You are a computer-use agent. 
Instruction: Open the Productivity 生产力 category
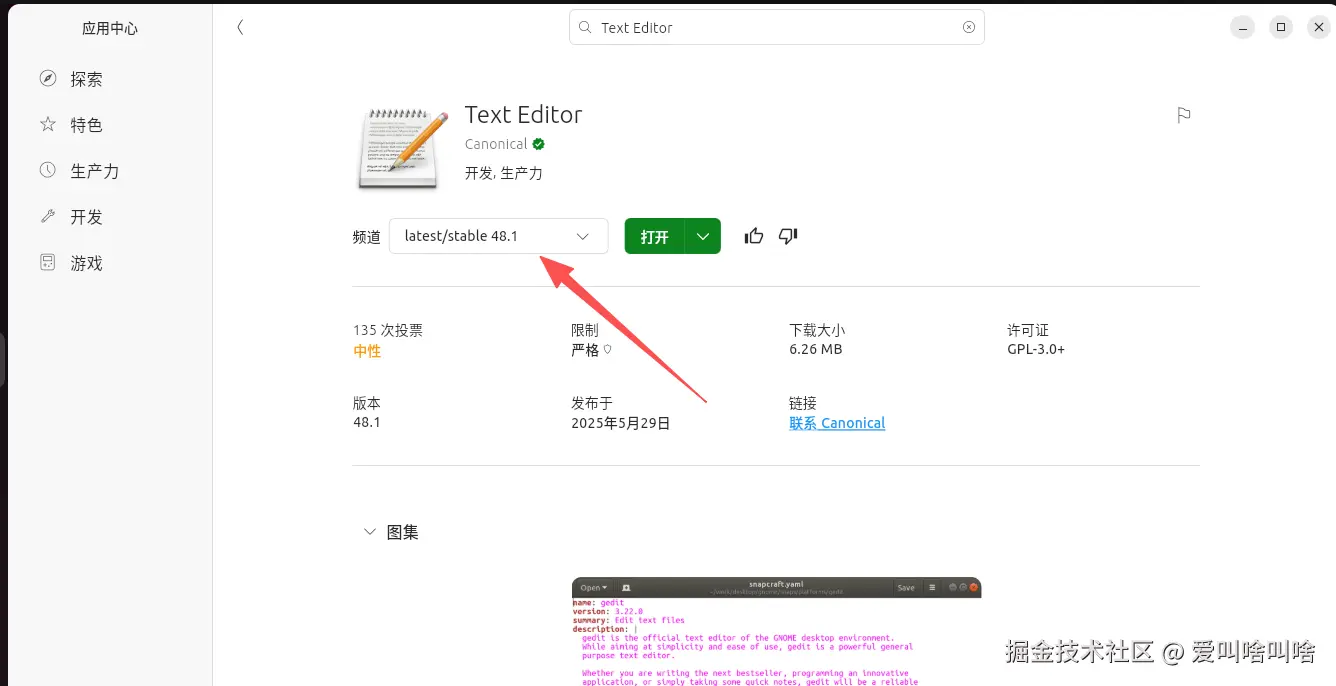click(x=110, y=171)
